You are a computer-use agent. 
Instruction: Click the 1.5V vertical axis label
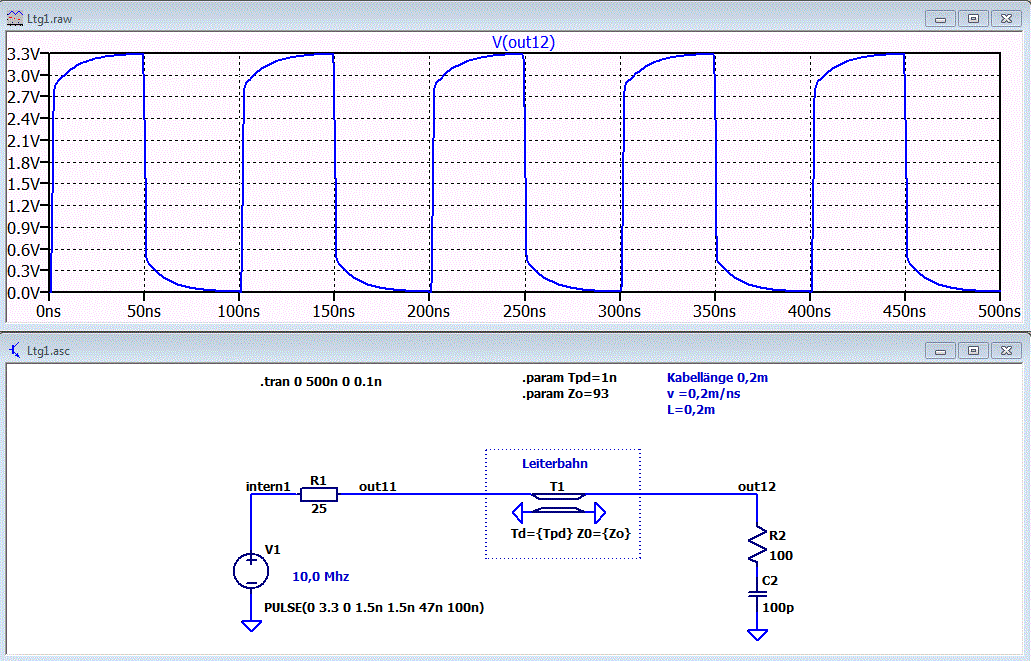(24, 184)
